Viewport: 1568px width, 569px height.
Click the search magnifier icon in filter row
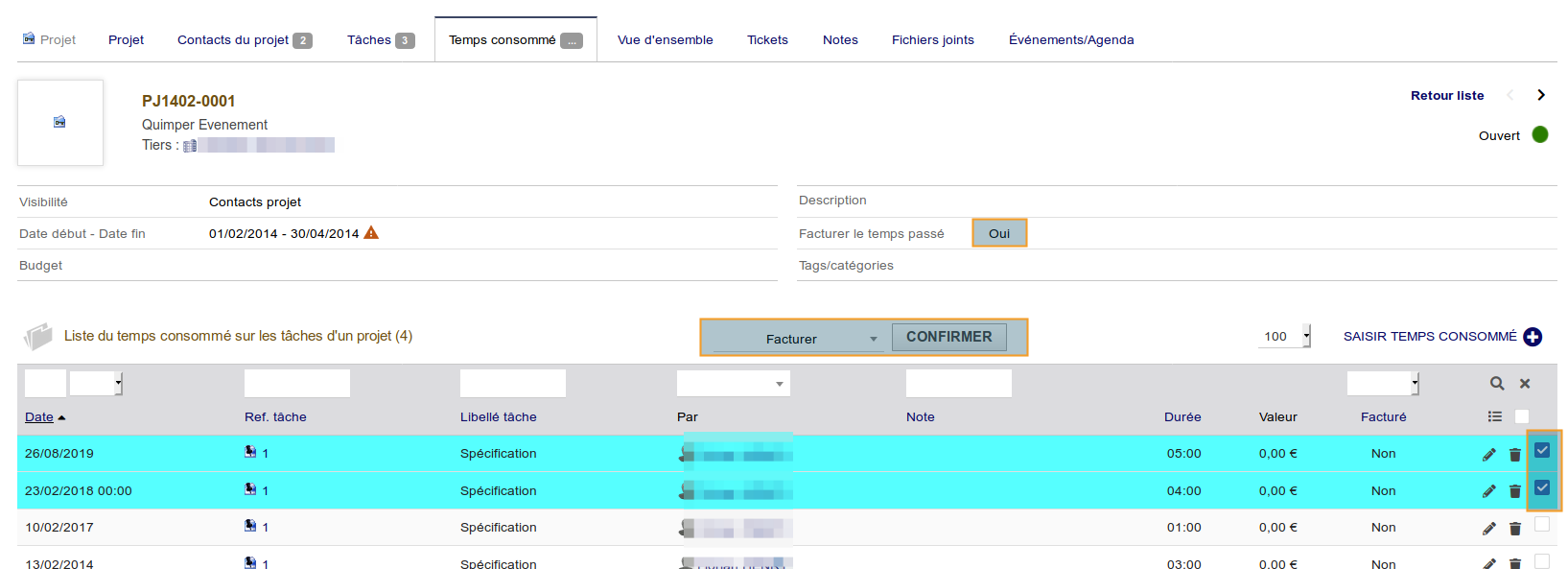point(1496,384)
